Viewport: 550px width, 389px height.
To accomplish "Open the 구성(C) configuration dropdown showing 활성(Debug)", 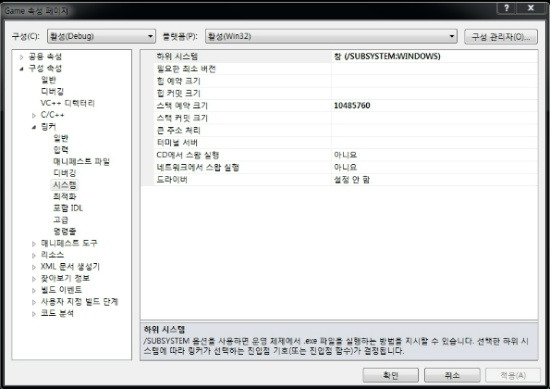I will tap(101, 36).
